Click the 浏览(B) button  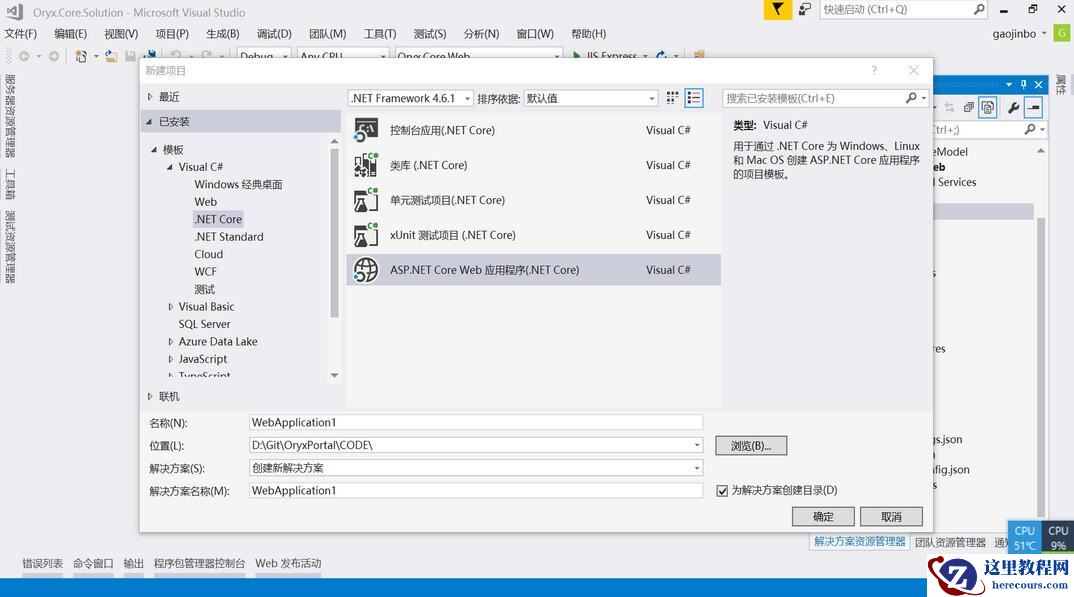point(751,444)
